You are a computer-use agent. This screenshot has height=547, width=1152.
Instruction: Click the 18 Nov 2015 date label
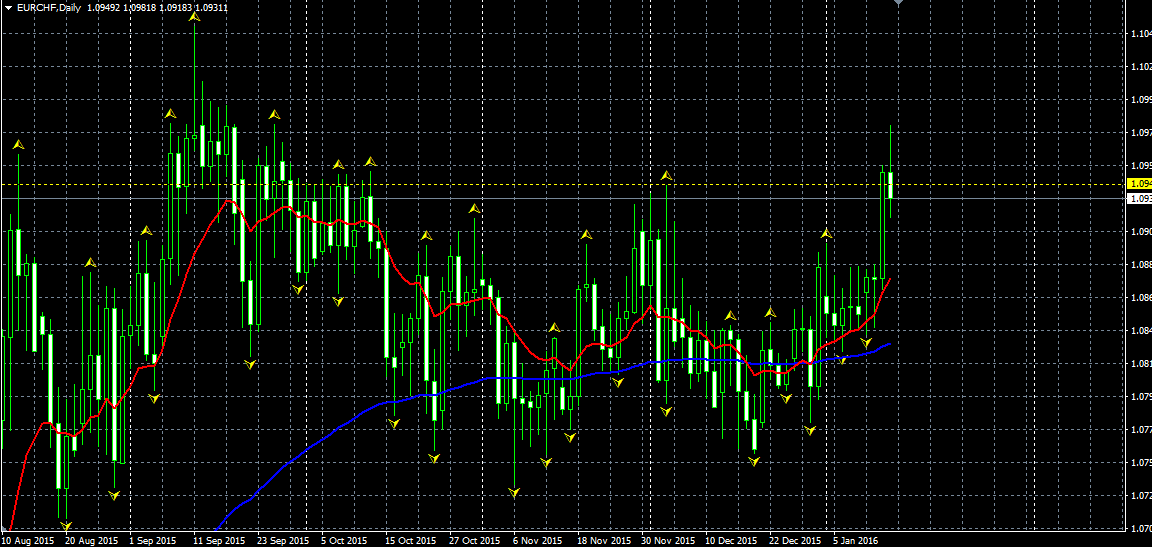pyautogui.click(x=604, y=540)
